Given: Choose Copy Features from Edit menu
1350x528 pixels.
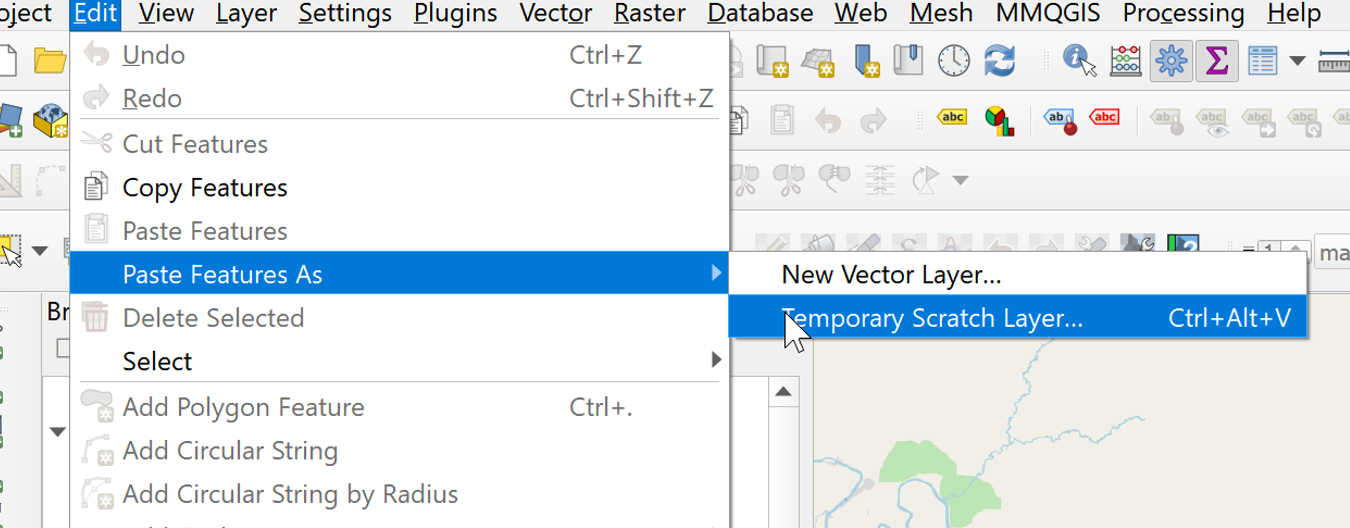Looking at the screenshot, I should click(x=204, y=187).
